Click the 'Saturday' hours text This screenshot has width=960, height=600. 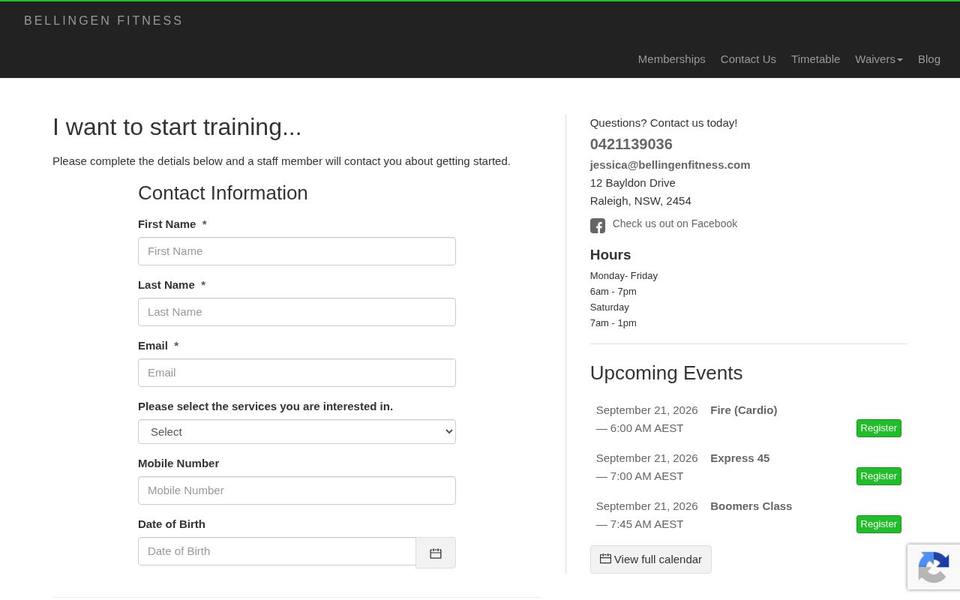coord(609,307)
